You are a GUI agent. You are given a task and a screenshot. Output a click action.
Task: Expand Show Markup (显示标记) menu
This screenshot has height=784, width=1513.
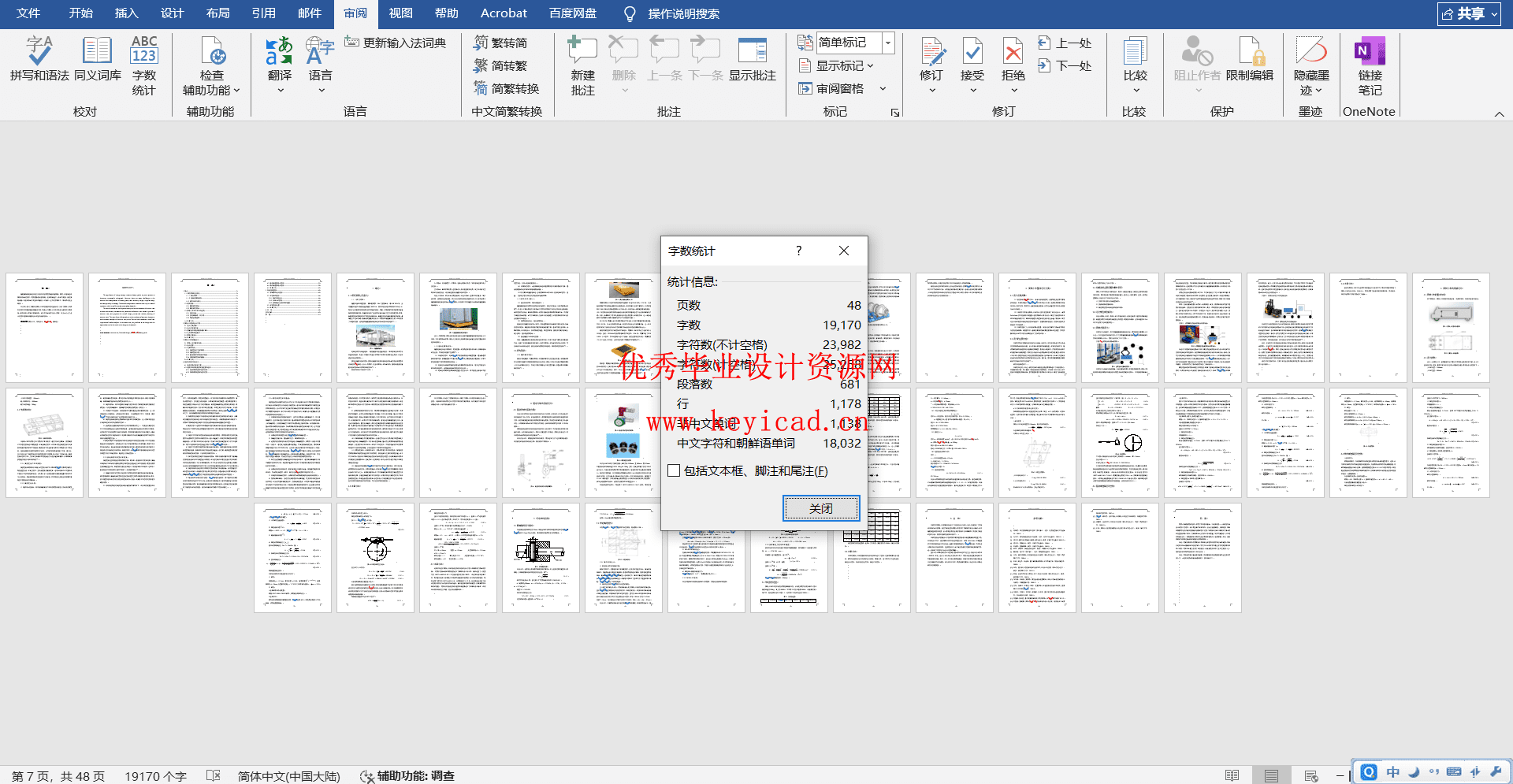837,65
